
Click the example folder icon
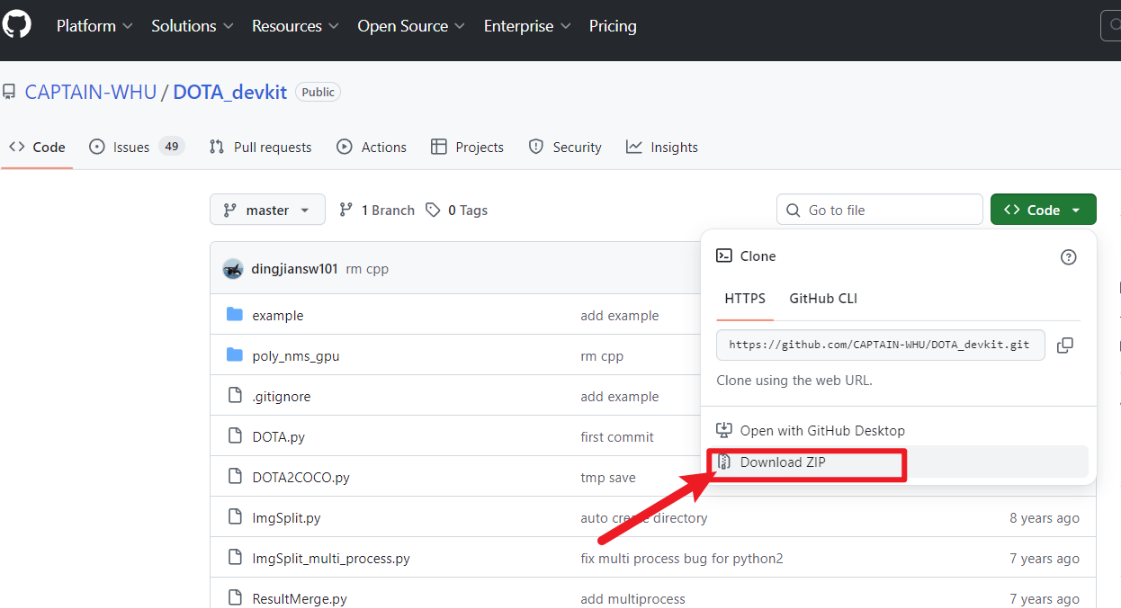click(234, 314)
